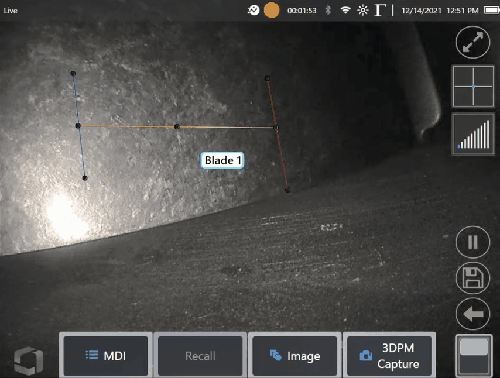This screenshot has height=378, width=500.
Task: Adjust brightness using the stepped bar indicator
Action: (x=473, y=134)
